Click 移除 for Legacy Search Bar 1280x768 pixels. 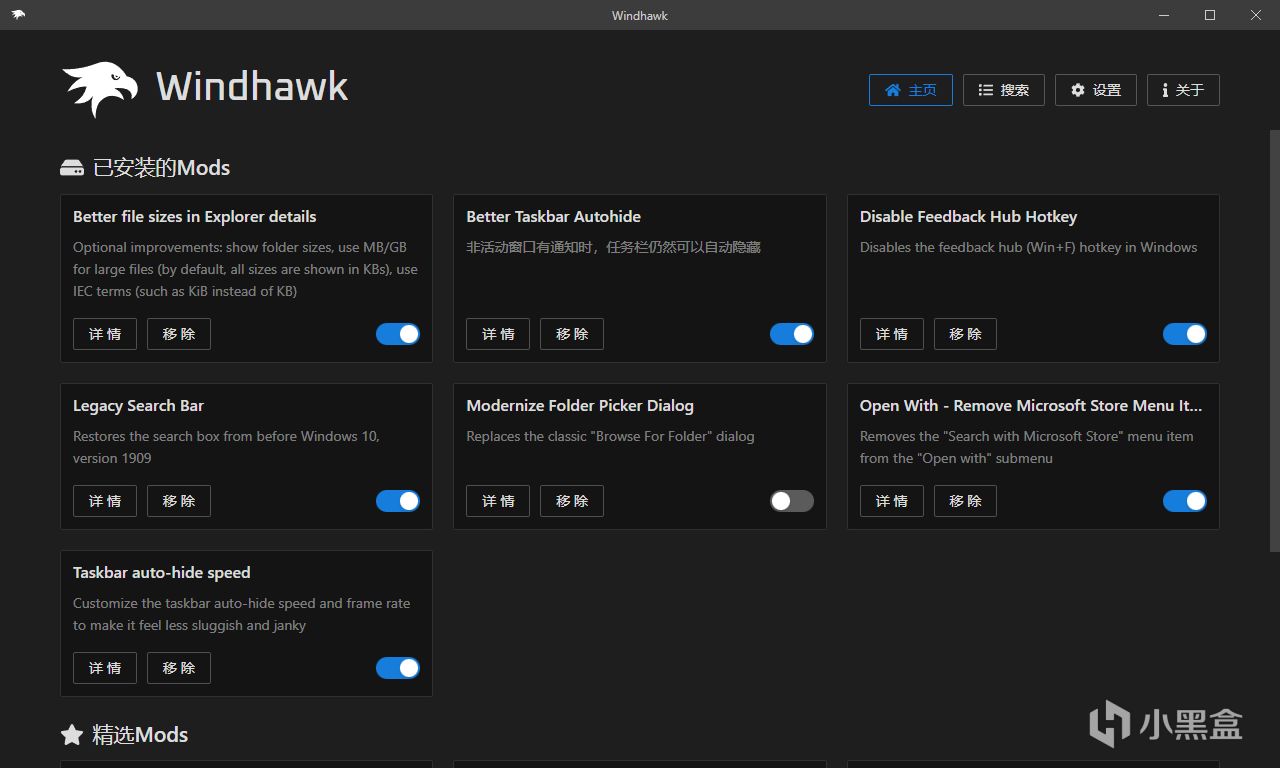pos(179,501)
